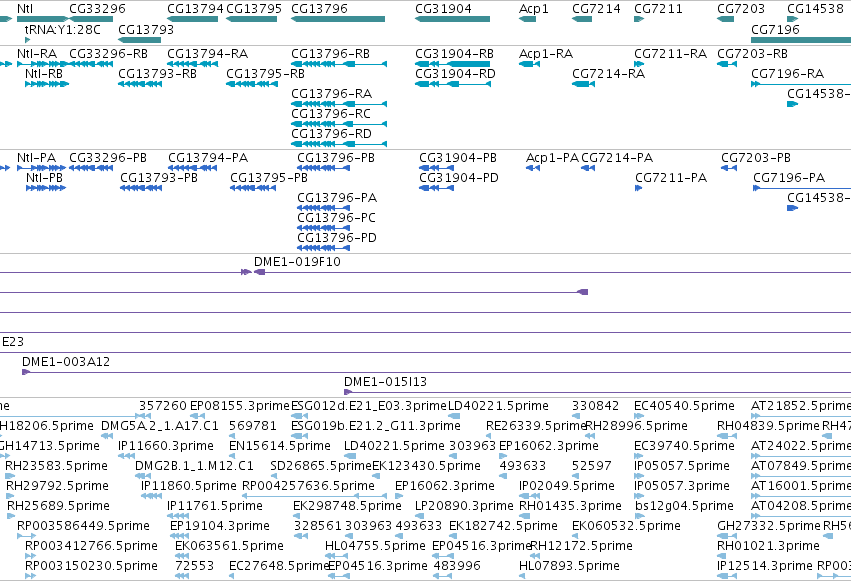Open the CG7214 gene feature

pyautogui.click(x=582, y=19)
